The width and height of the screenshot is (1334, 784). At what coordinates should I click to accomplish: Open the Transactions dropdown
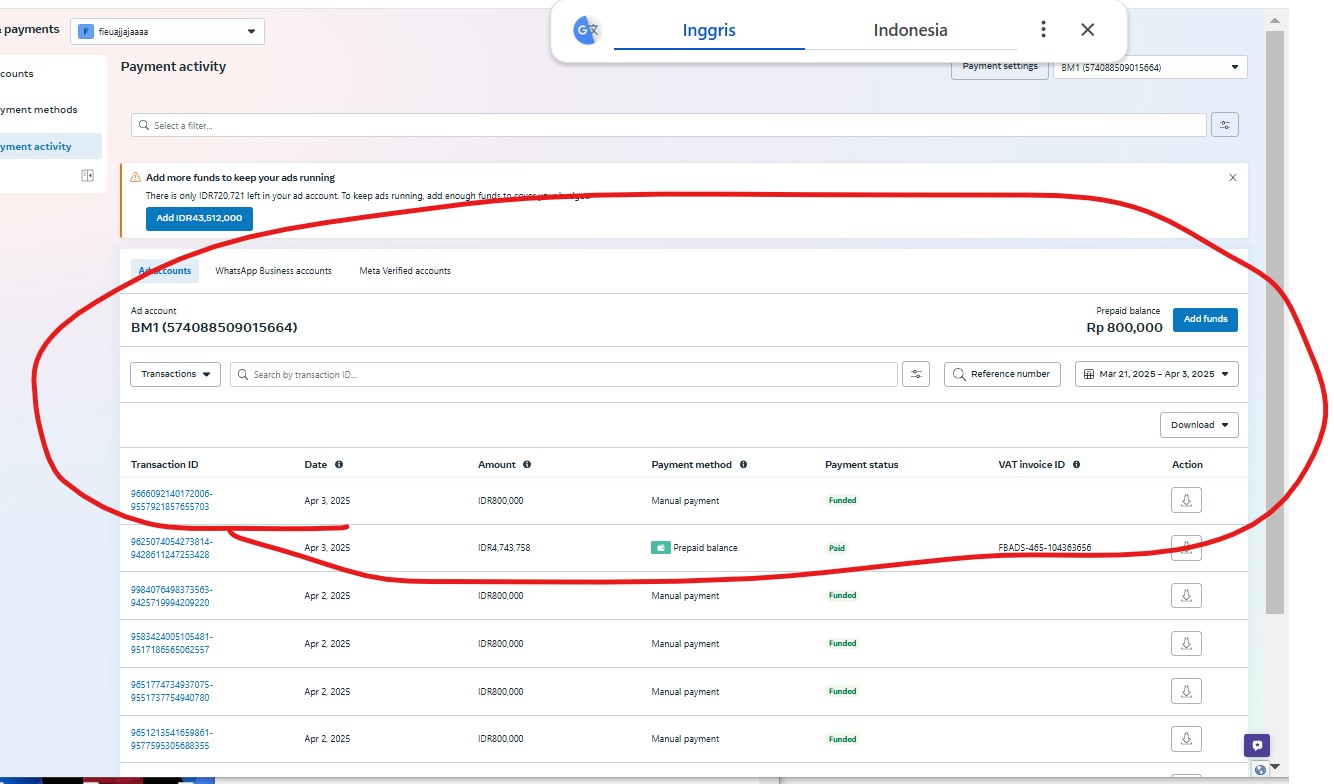click(x=175, y=374)
